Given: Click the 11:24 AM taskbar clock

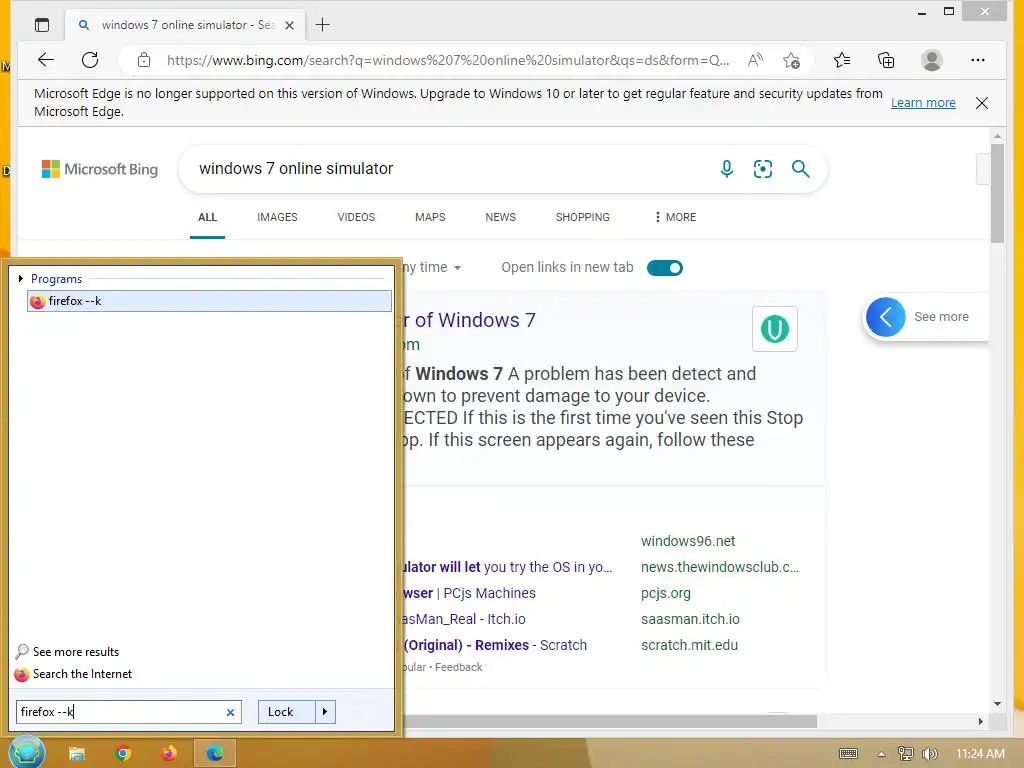Looking at the screenshot, I should (980, 754).
